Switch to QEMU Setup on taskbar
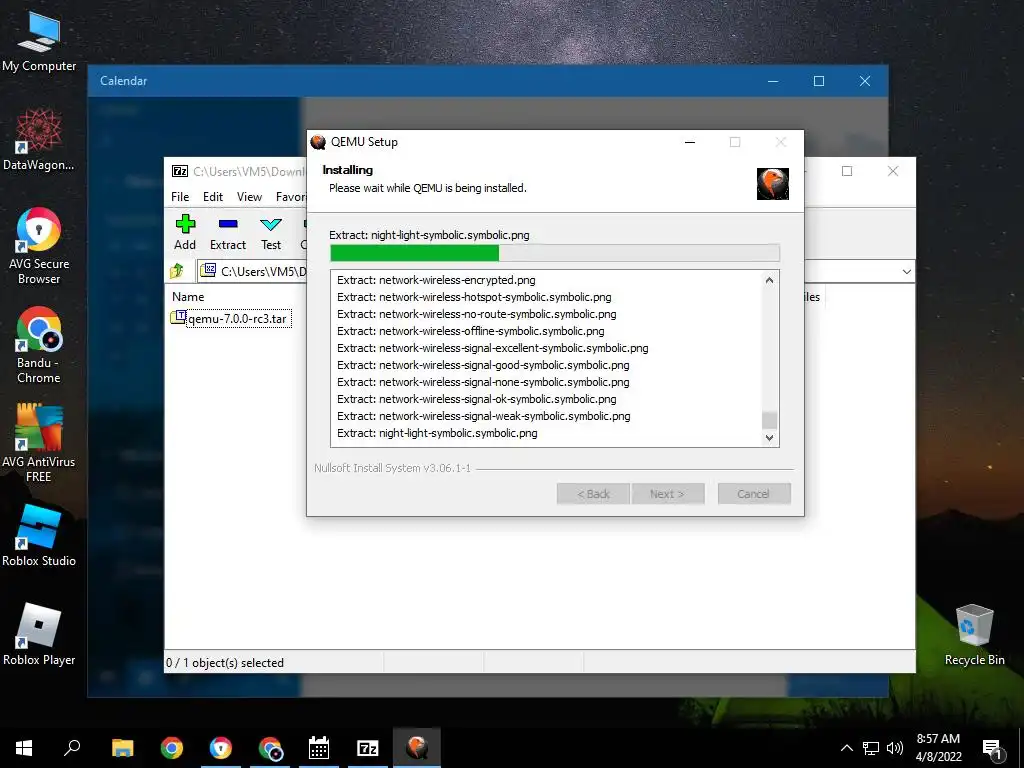1024x768 pixels. coord(417,747)
